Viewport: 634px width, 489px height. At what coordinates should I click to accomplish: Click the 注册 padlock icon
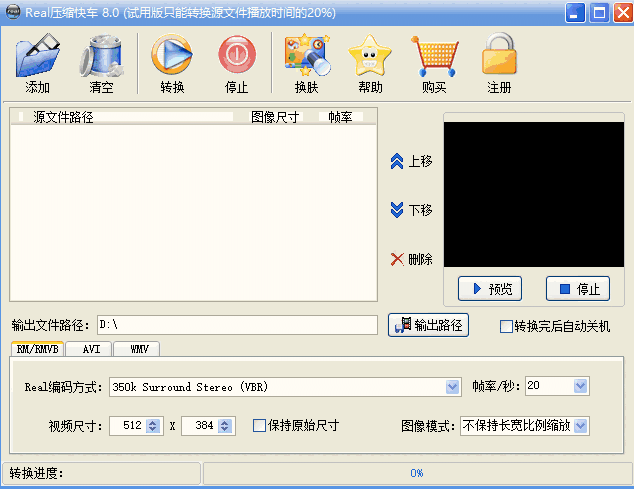pos(499,54)
